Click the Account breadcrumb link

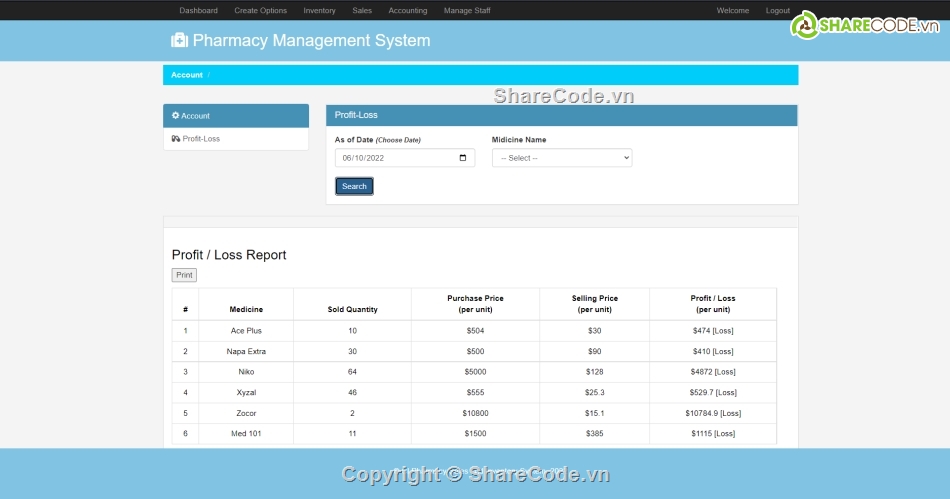click(x=186, y=75)
